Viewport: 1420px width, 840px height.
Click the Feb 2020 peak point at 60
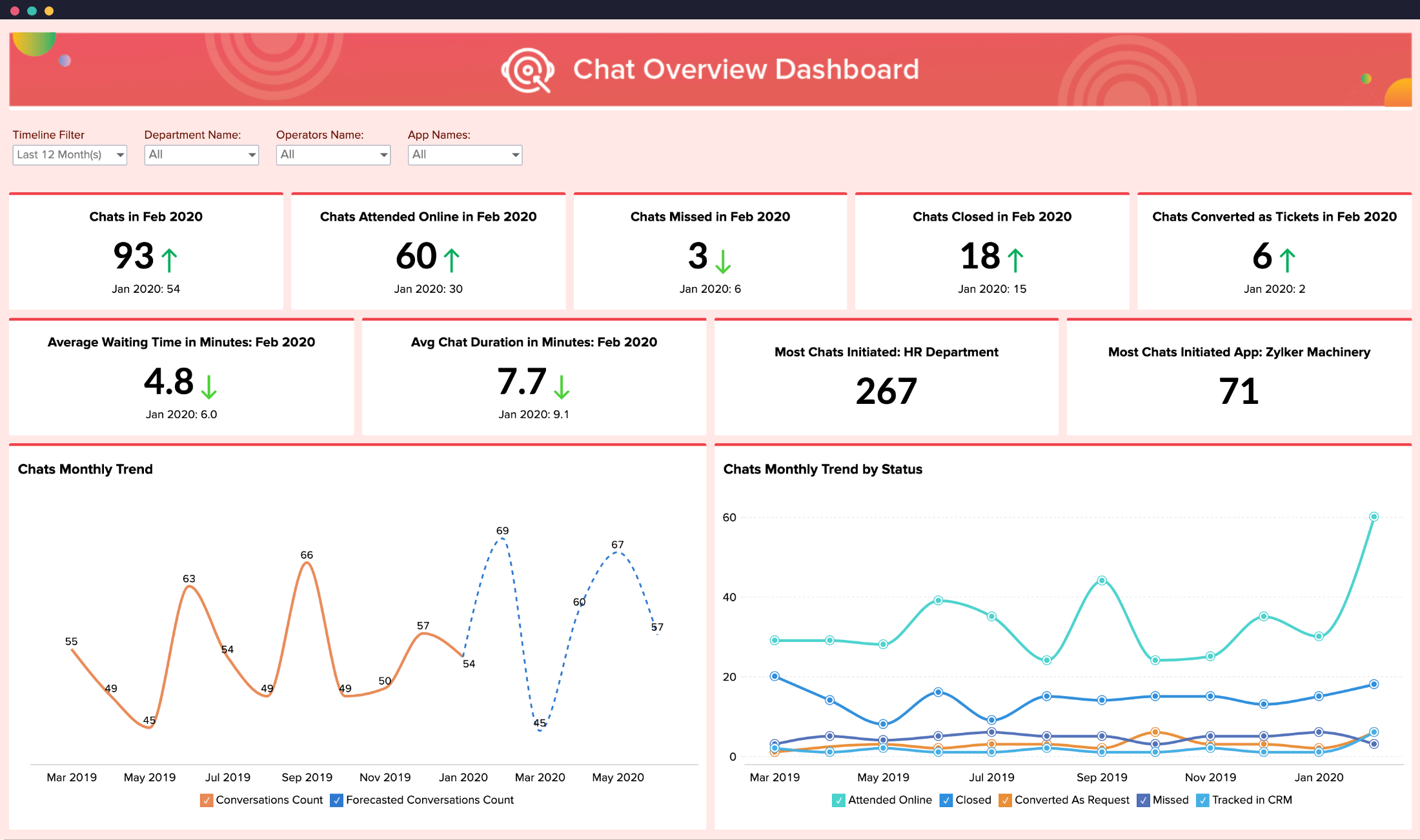coord(1374,517)
